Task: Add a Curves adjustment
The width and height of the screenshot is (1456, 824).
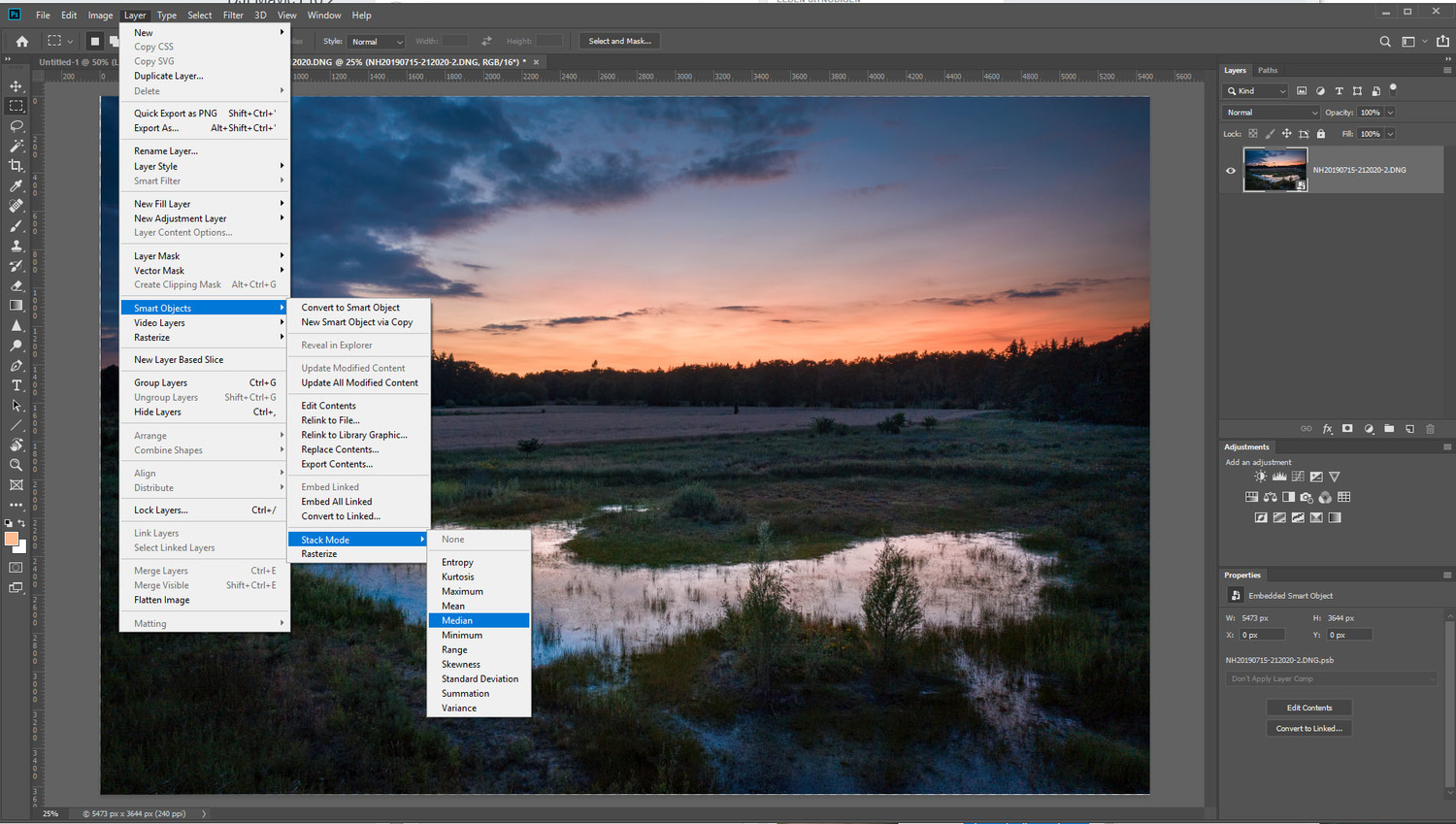Action: coord(1298,477)
